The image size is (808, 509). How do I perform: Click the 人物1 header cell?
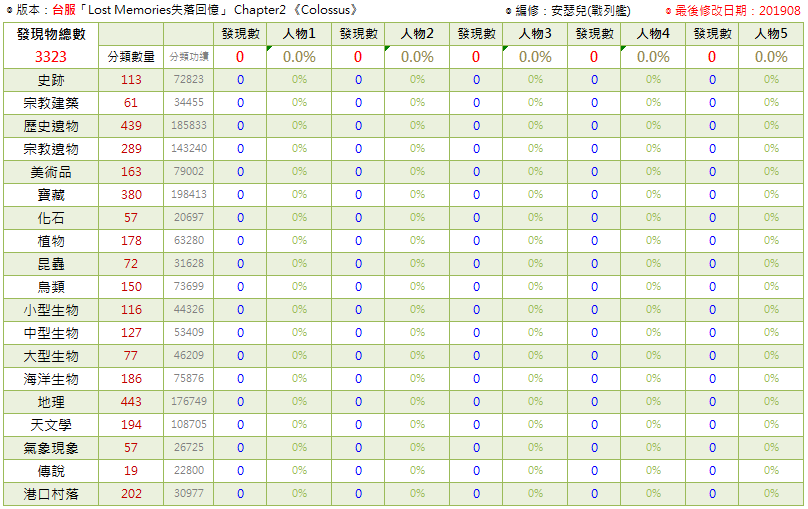299,34
